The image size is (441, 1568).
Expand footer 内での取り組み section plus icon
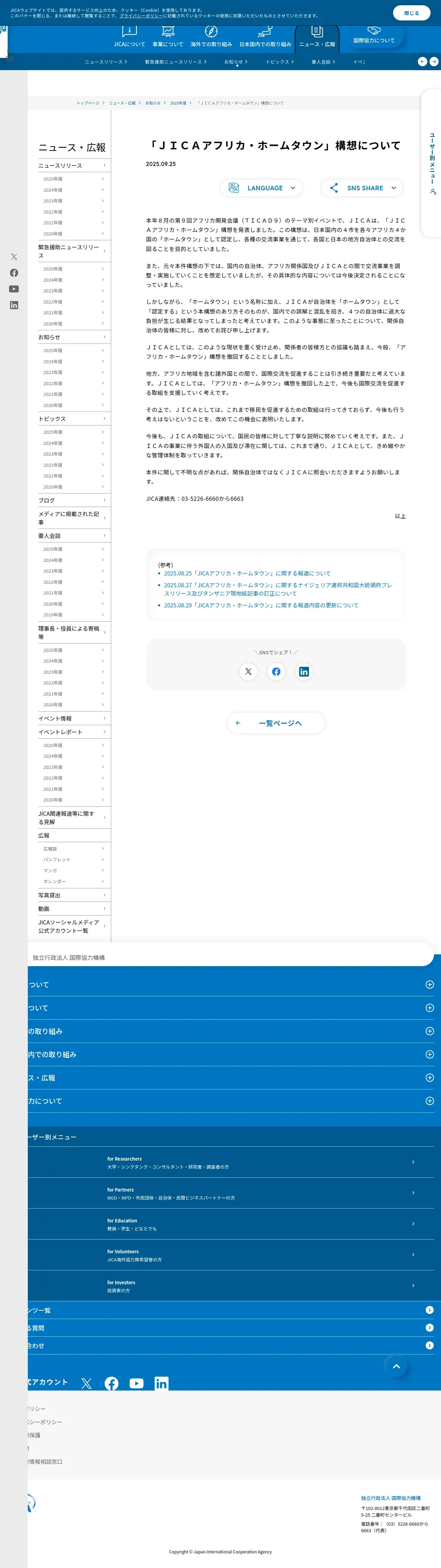click(430, 1054)
